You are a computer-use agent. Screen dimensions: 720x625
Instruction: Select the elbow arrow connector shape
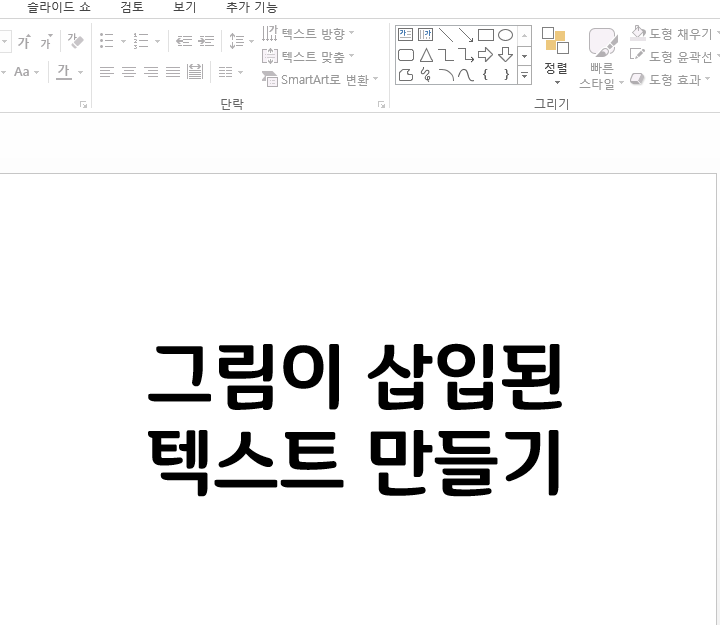point(466,55)
